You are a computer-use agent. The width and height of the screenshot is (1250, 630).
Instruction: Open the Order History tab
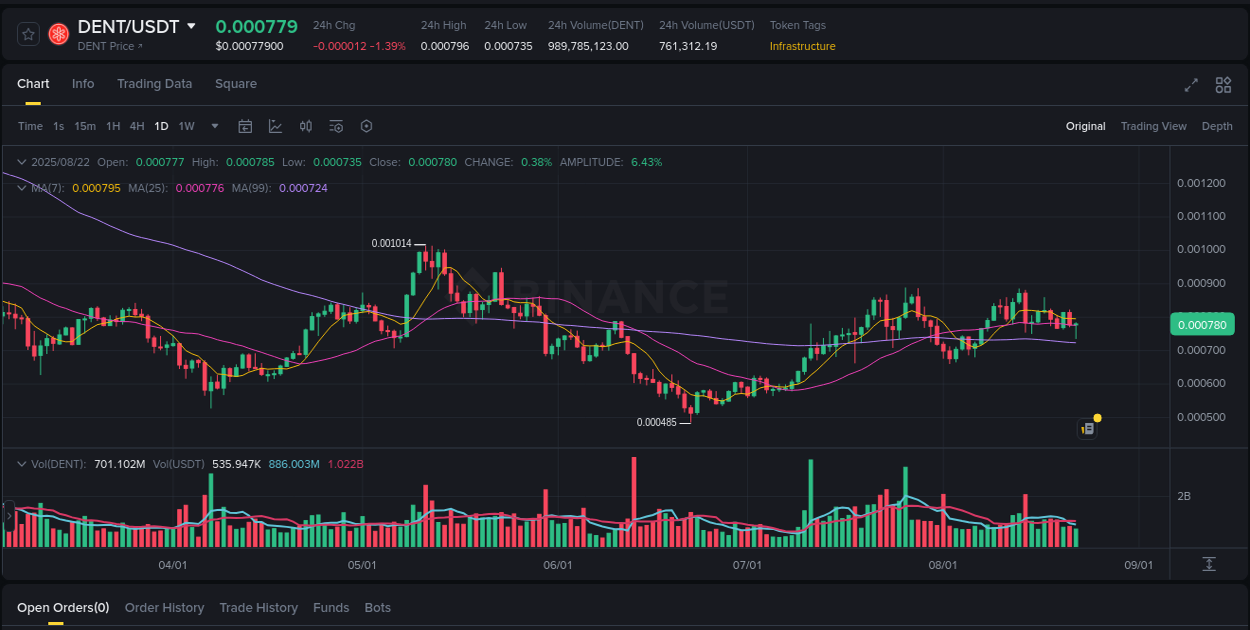tap(164, 607)
